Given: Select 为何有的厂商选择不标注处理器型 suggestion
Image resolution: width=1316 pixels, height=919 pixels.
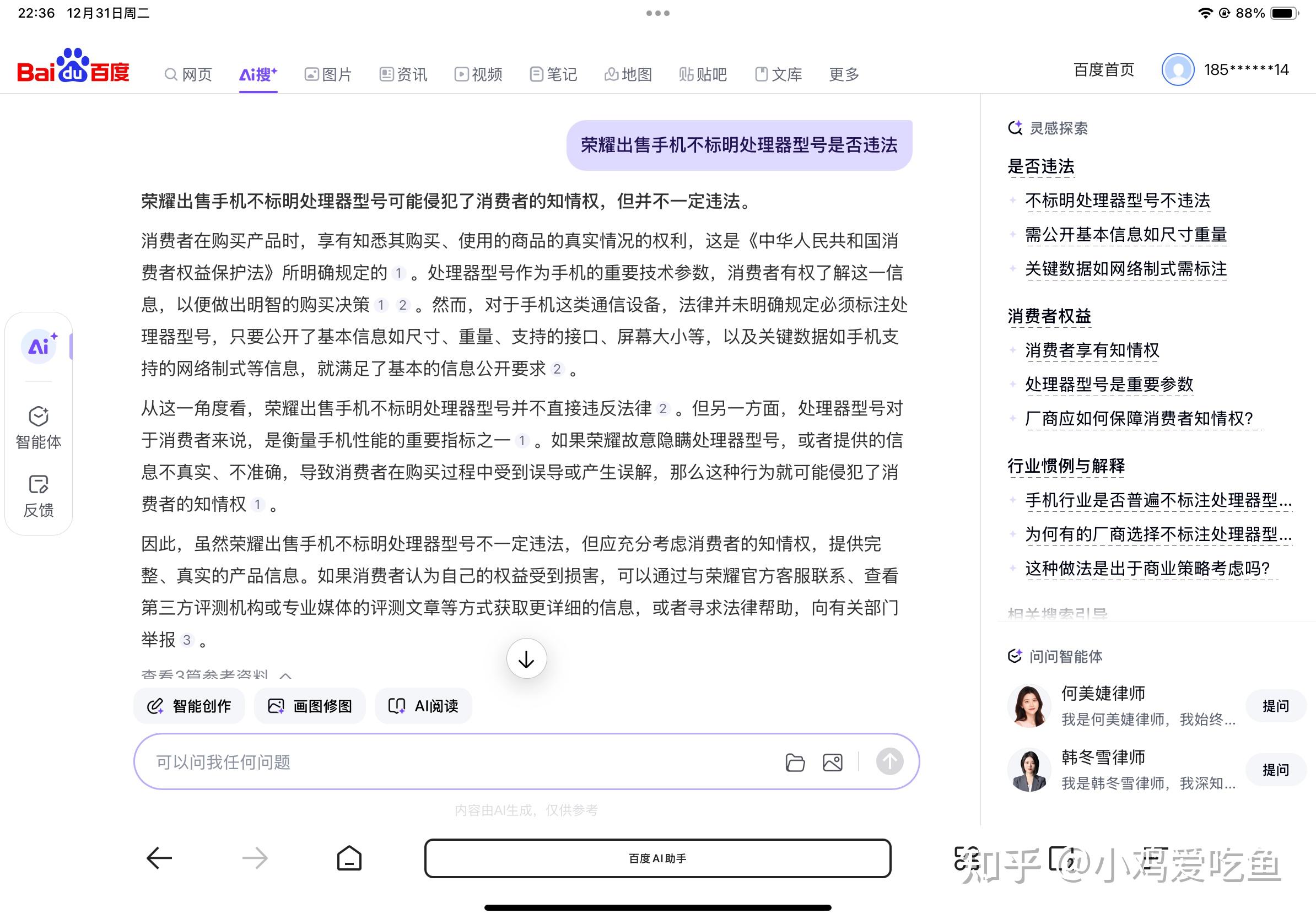Looking at the screenshot, I should tap(1158, 534).
